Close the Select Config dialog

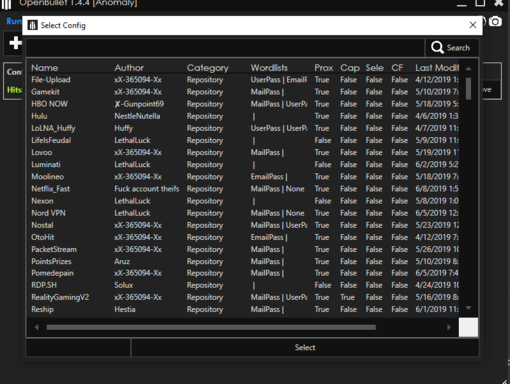coord(473,25)
